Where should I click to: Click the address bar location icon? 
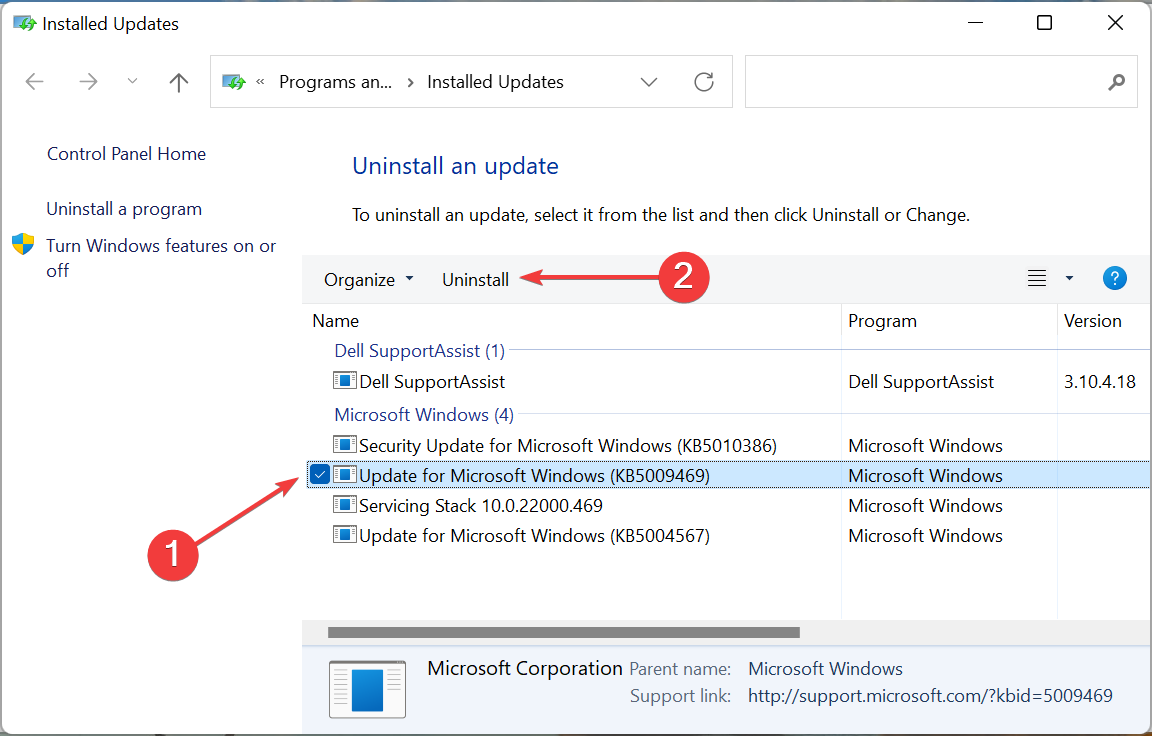pos(234,82)
